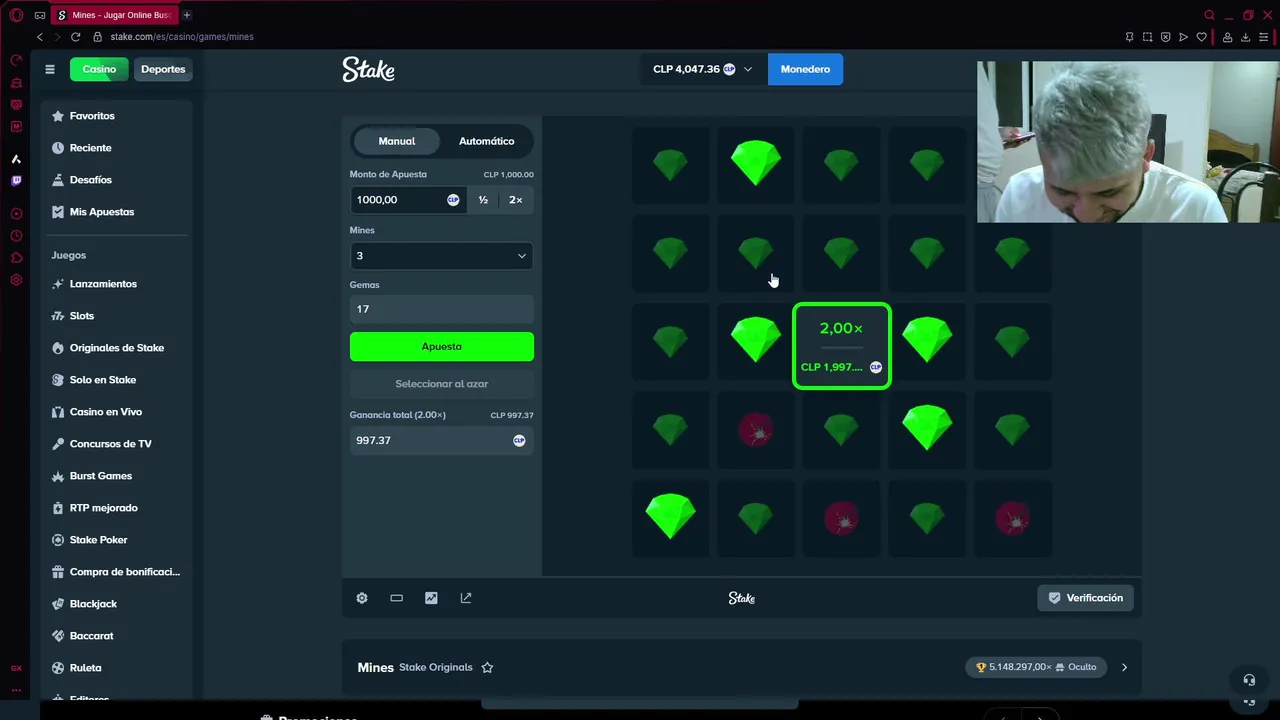Click the pin icon in address bar
Viewport: 1280px width, 720px height.
pyautogui.click(x=1129, y=37)
